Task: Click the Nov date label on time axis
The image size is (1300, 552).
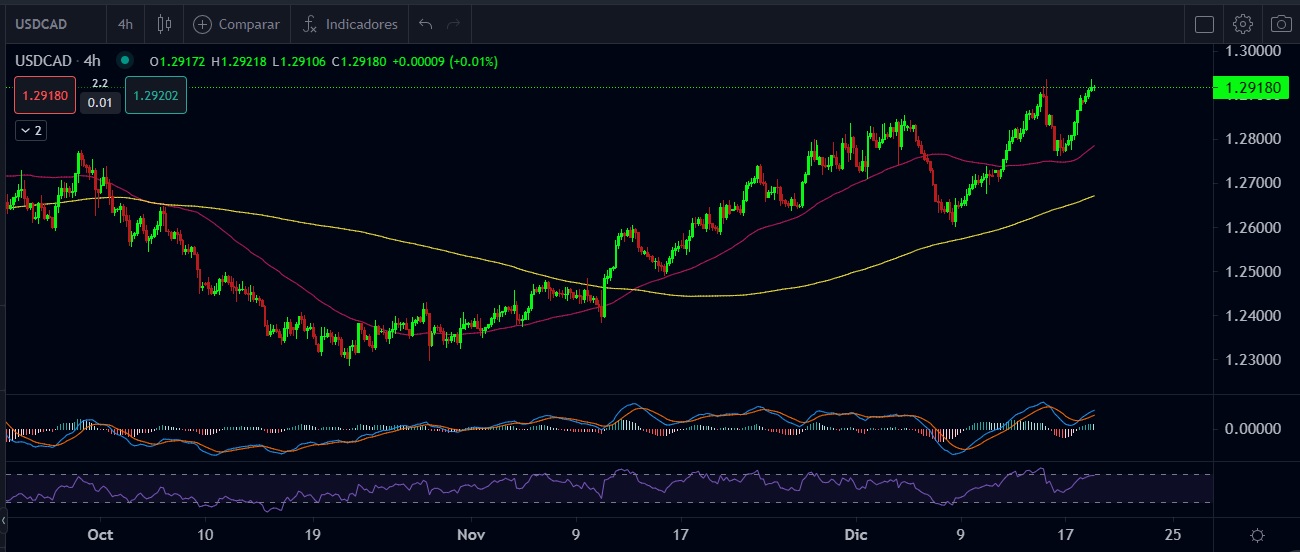Action: pos(470,535)
